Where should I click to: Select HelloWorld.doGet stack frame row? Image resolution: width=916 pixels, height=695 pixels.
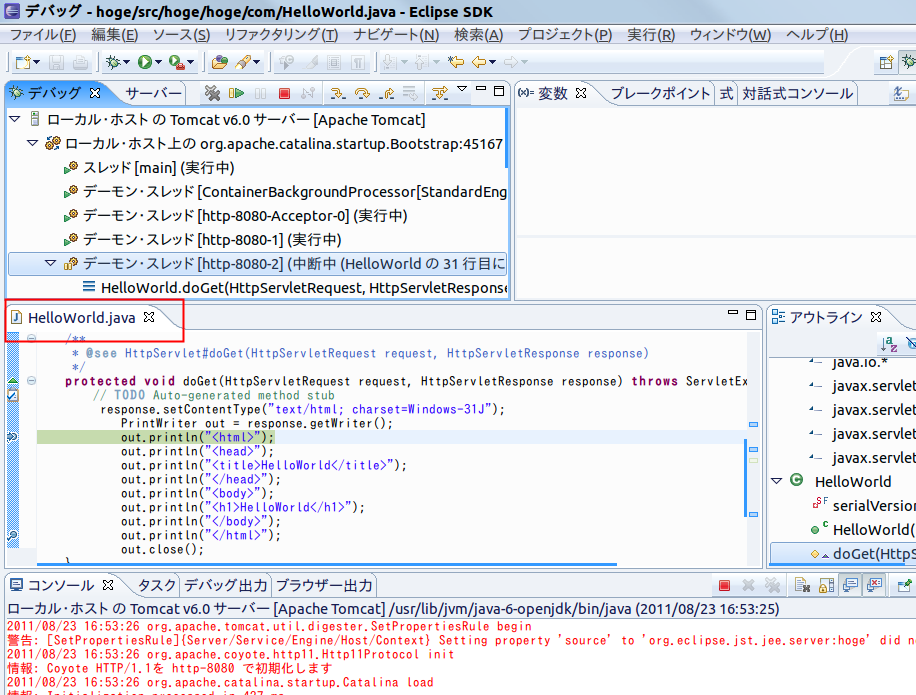tap(257, 287)
